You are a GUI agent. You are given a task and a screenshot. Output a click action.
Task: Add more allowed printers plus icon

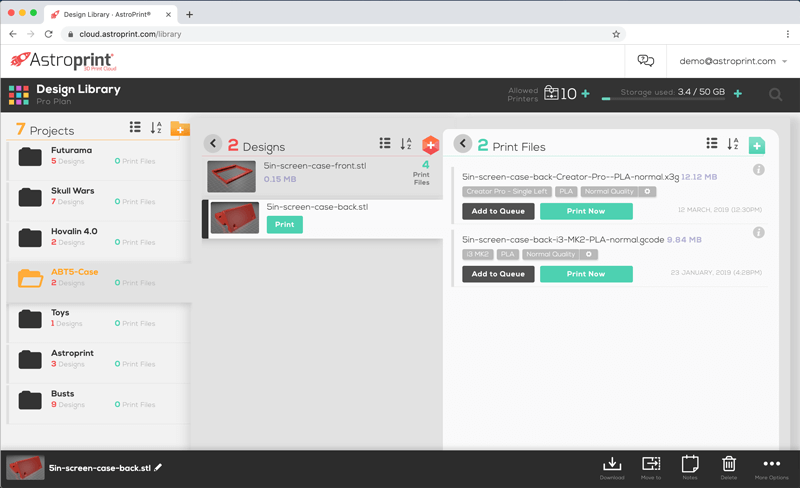(x=586, y=93)
